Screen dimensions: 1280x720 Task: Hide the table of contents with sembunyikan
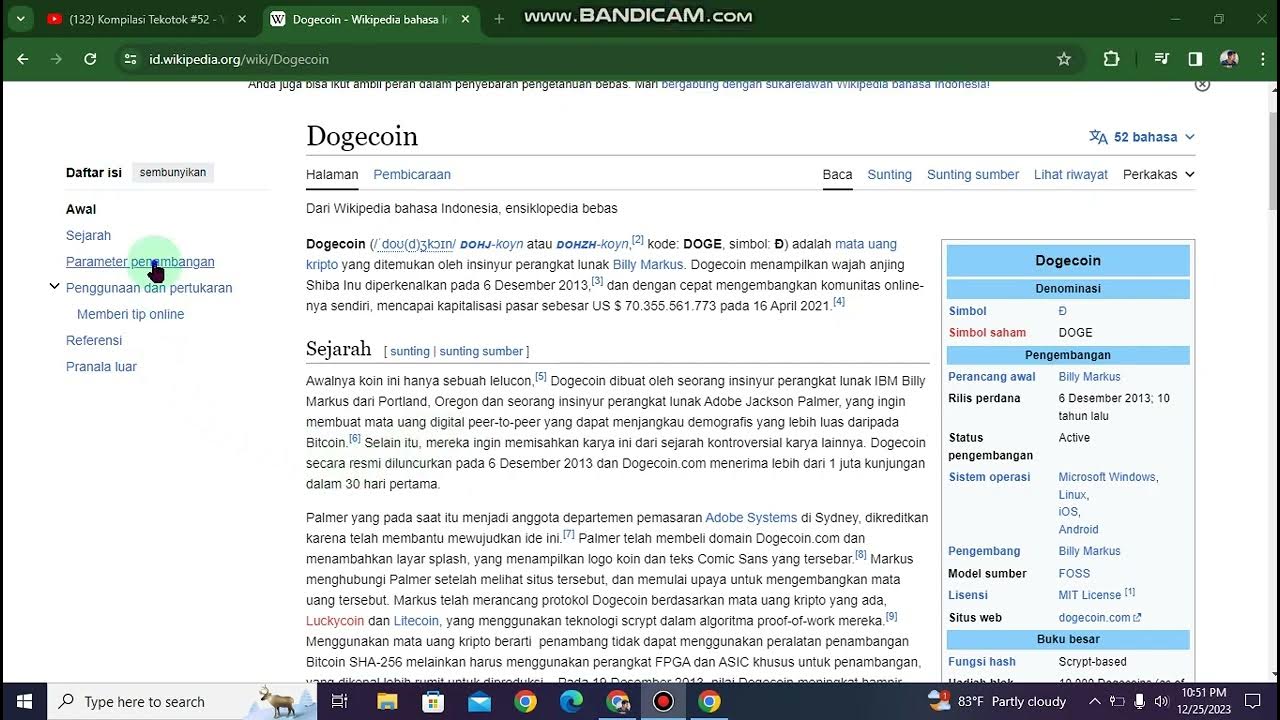(x=173, y=172)
